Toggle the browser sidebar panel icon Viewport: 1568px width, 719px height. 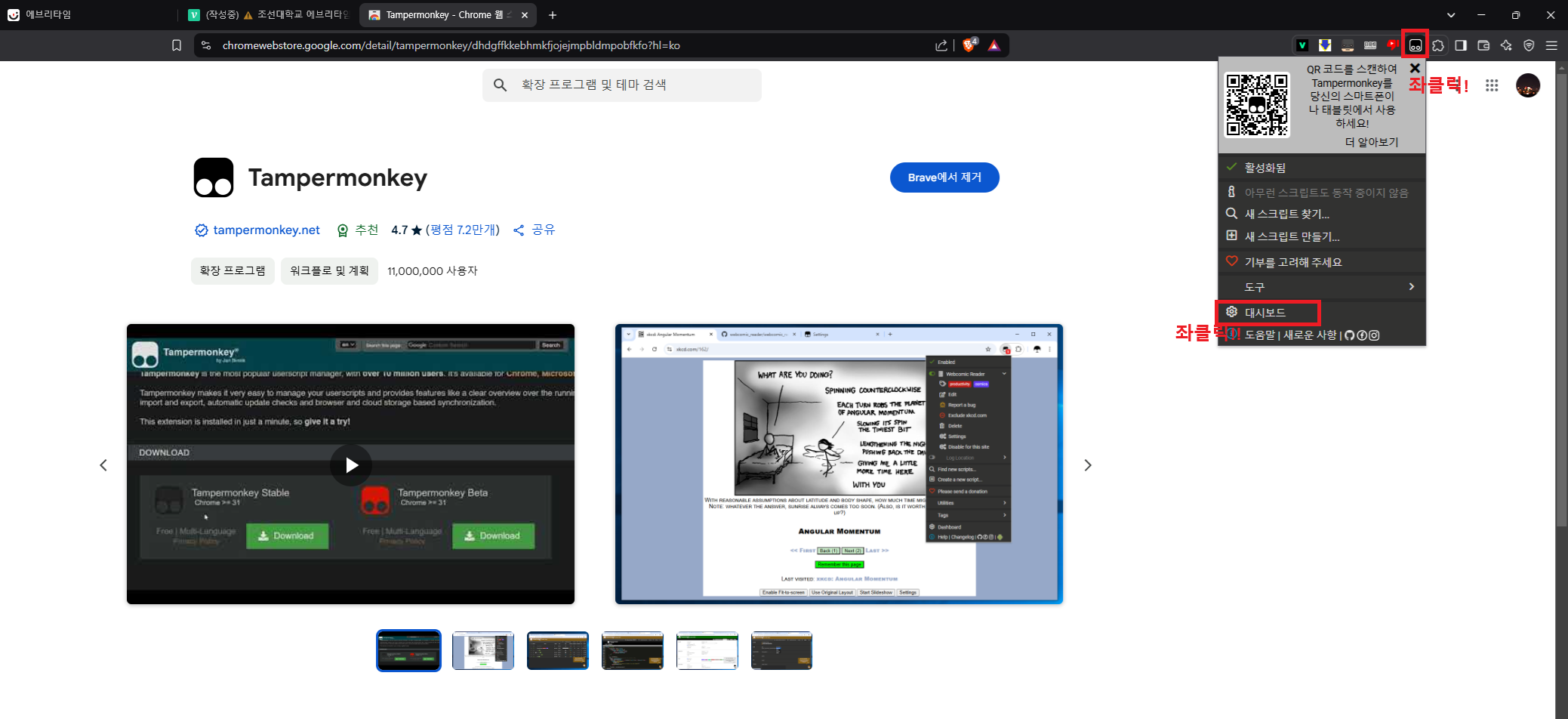tap(1461, 45)
